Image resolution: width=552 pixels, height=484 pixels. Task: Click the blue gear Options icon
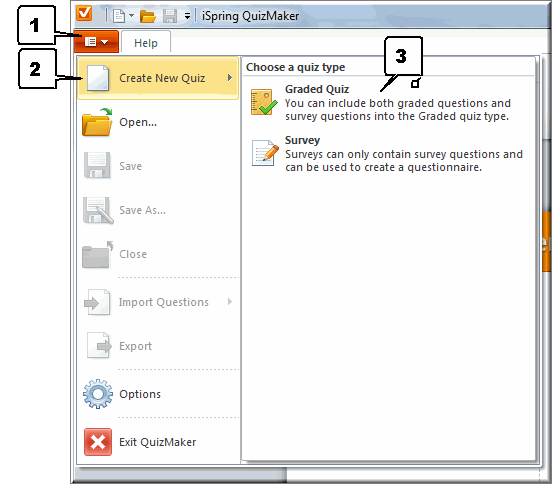(x=98, y=394)
